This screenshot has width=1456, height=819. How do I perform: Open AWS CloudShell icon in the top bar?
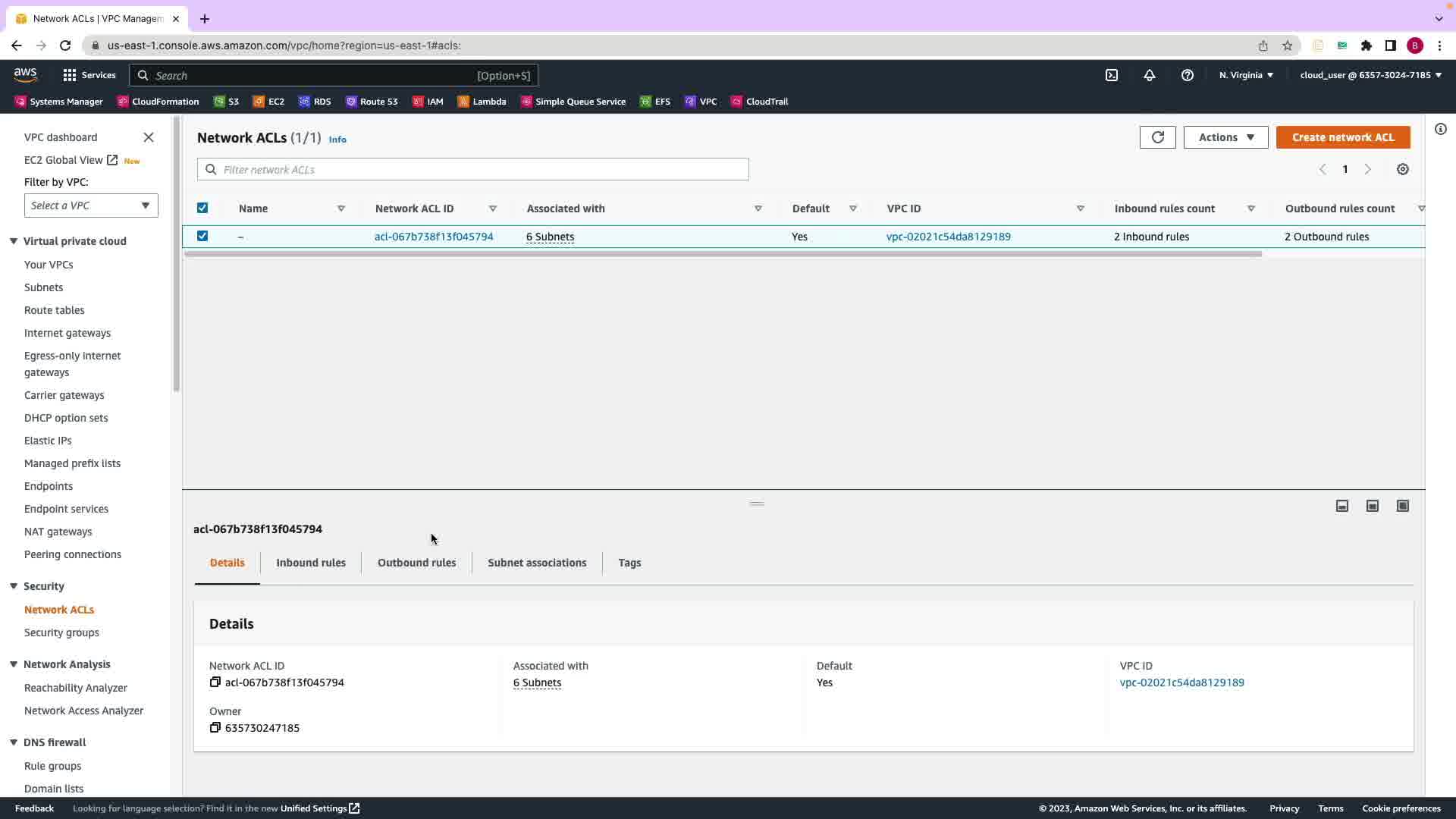coord(1112,75)
